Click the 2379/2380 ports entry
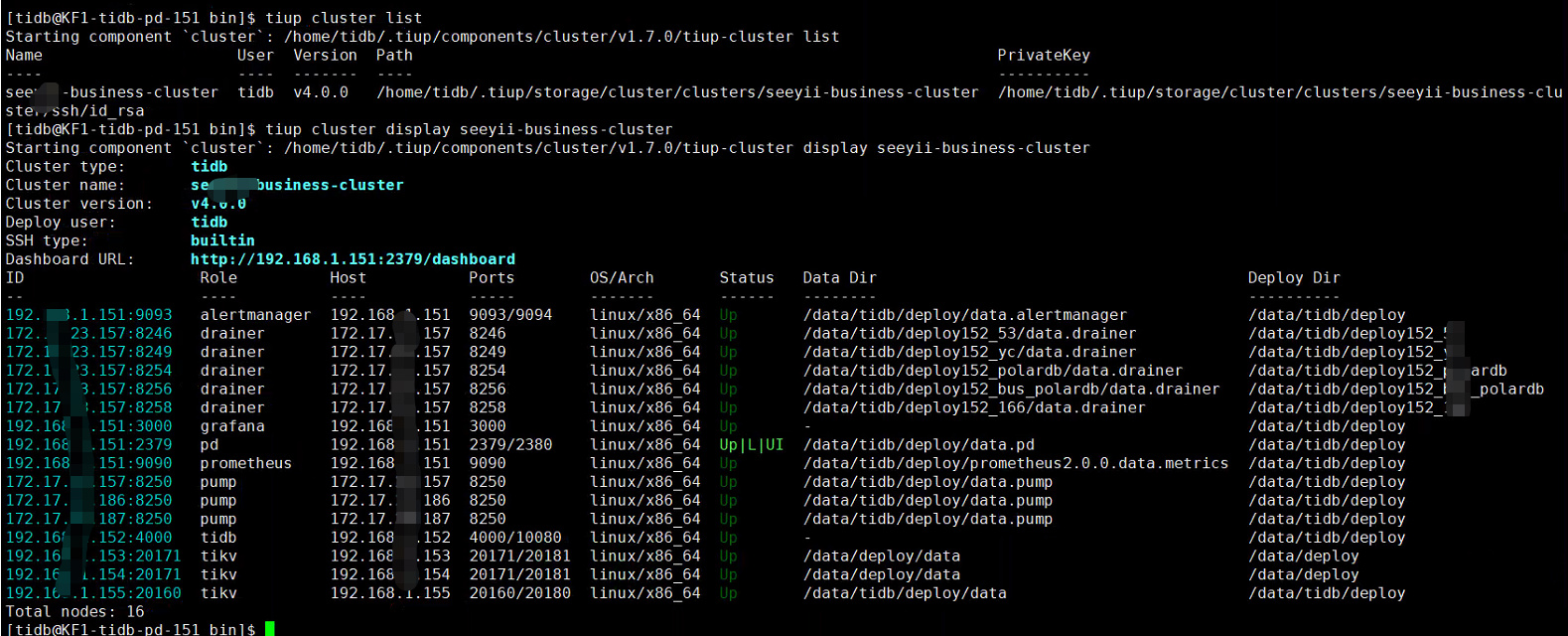 click(510, 445)
